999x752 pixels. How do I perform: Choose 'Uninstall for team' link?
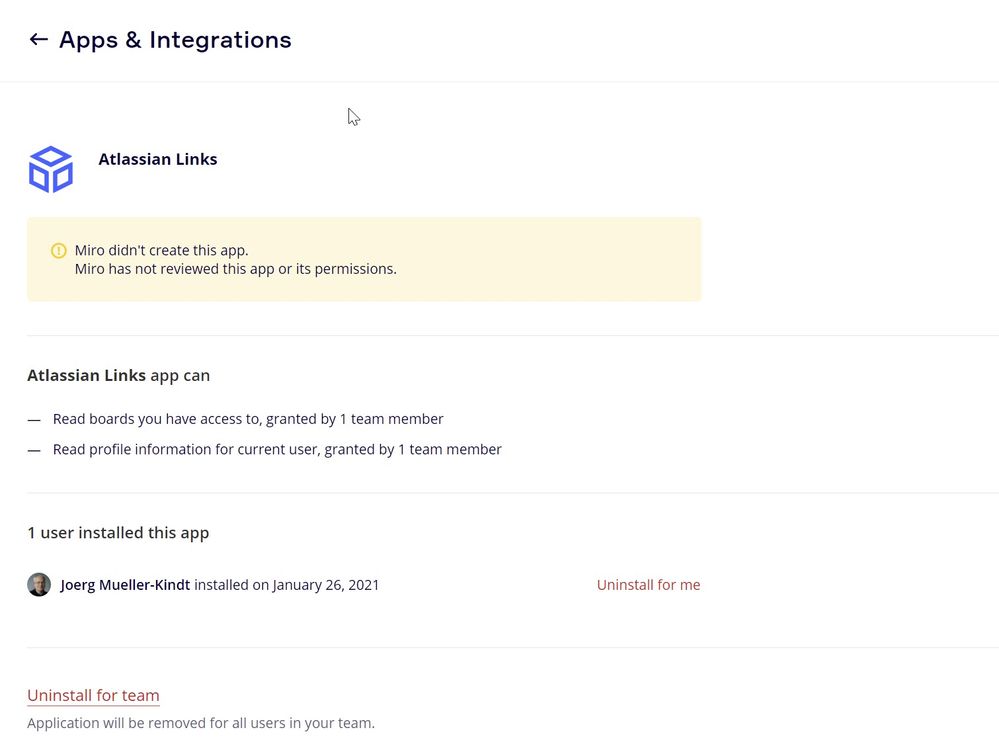pos(93,696)
